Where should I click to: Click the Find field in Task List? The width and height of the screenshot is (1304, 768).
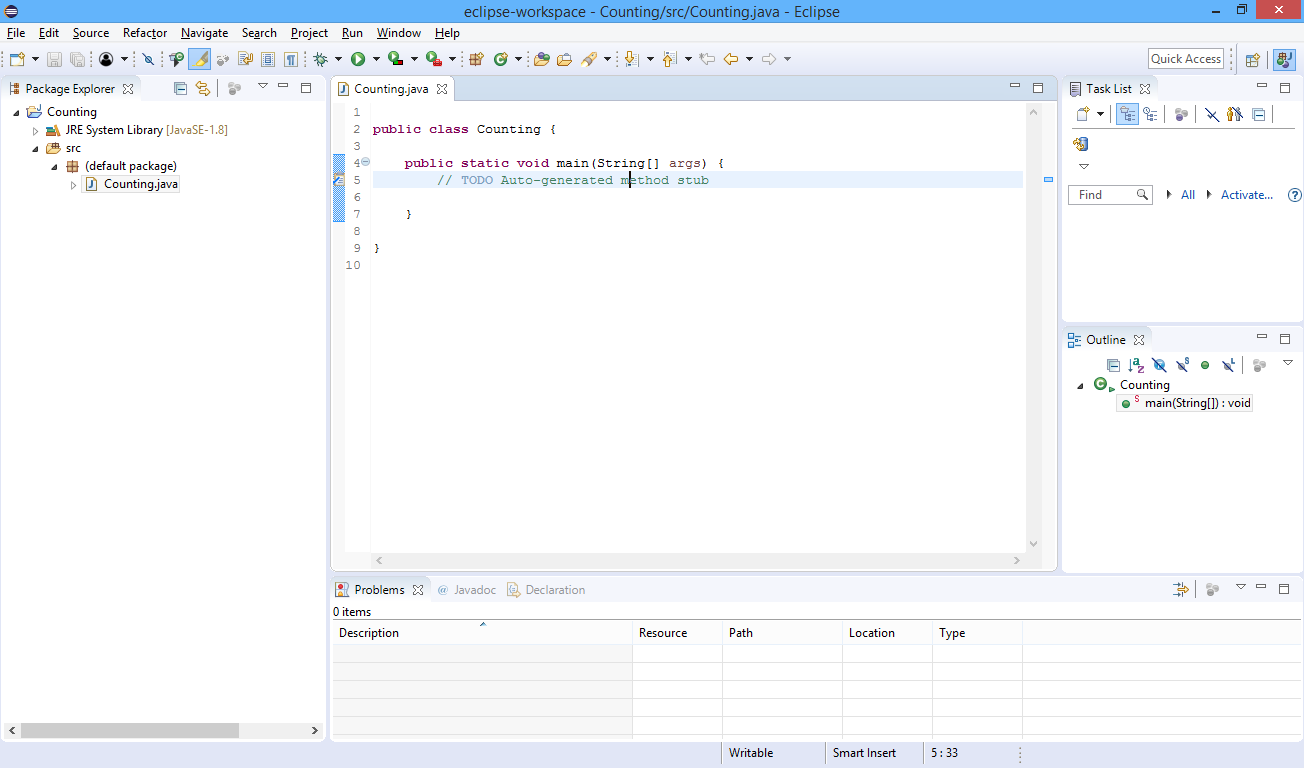point(1110,195)
